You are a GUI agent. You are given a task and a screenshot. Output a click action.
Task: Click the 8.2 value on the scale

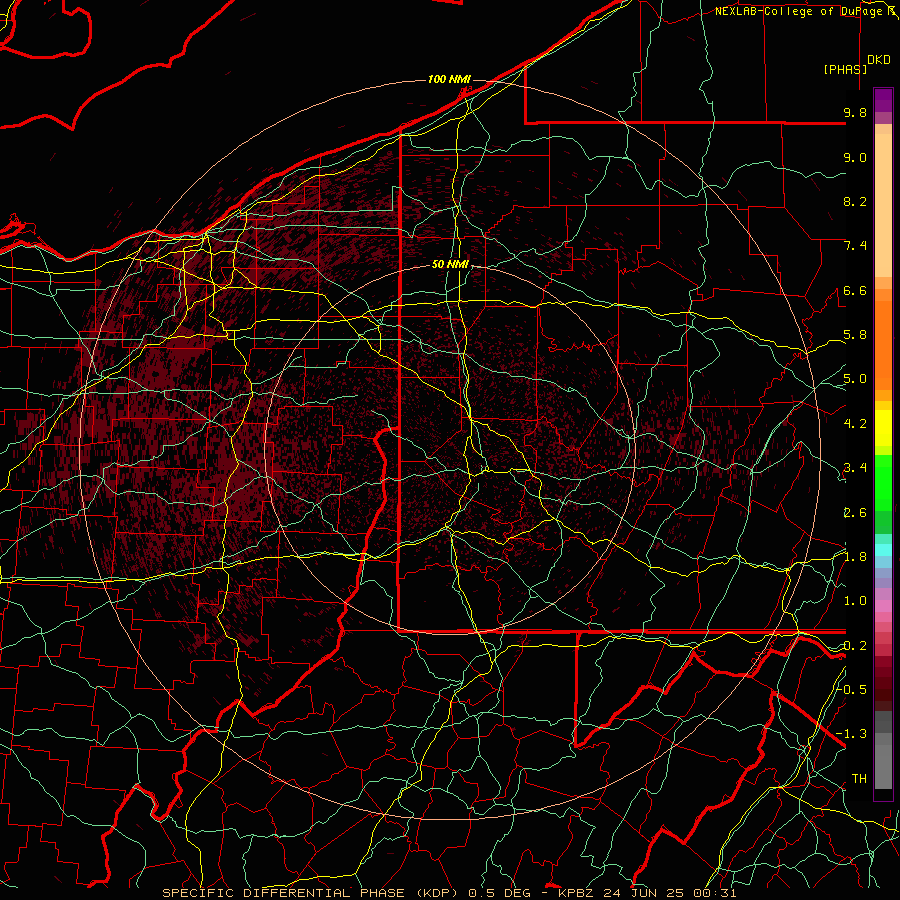click(855, 201)
